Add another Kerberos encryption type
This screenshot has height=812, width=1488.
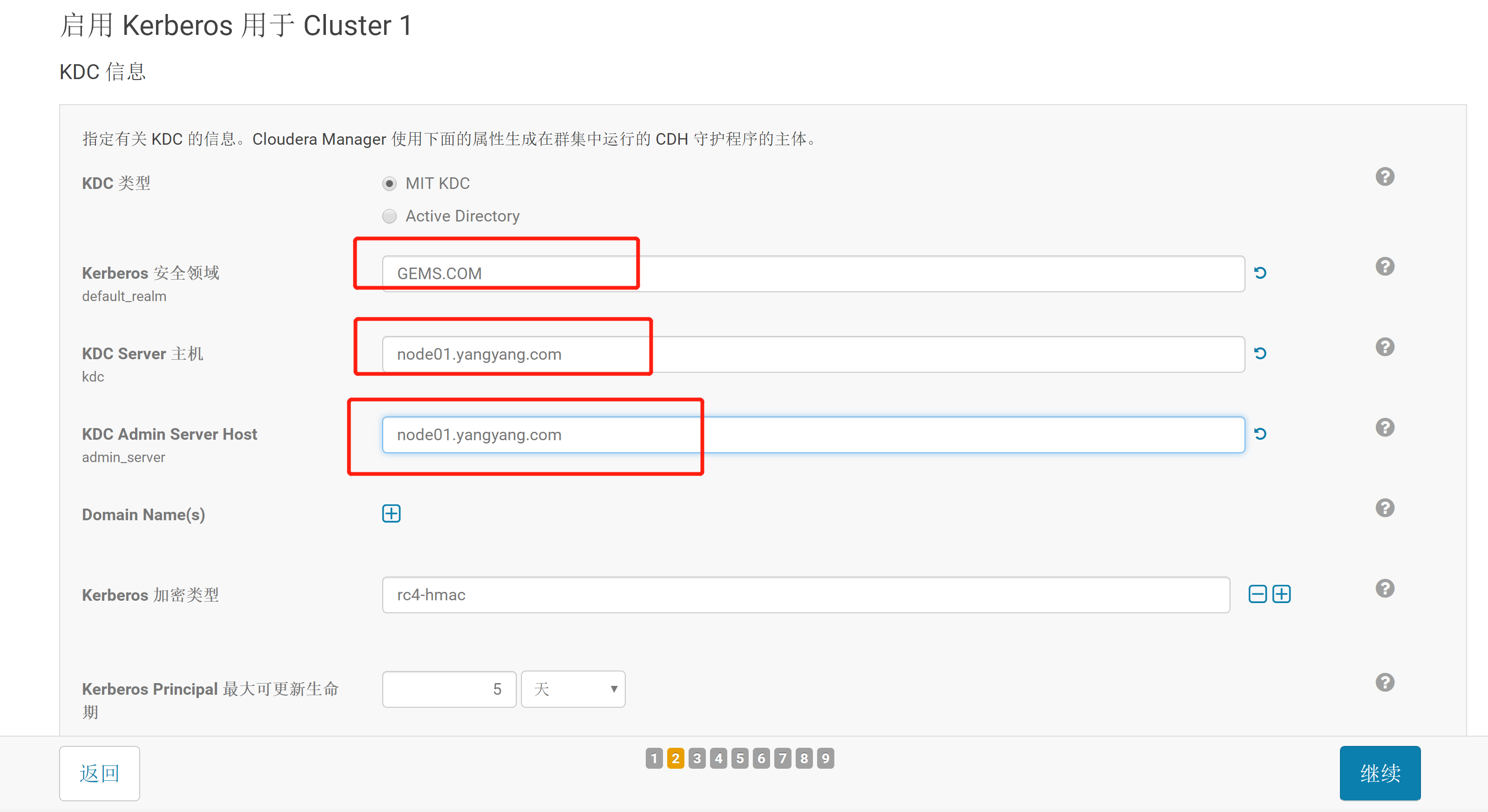(1281, 594)
